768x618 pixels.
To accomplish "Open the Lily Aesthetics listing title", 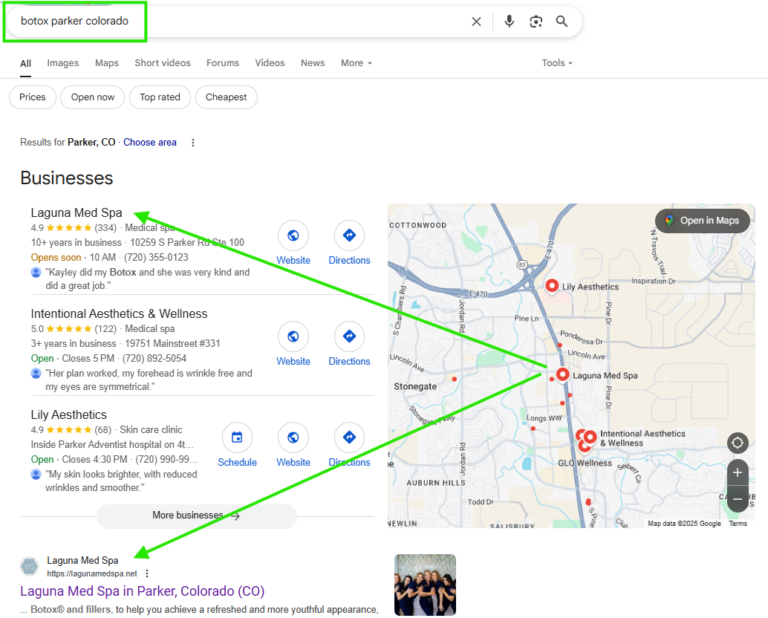I will [69, 415].
